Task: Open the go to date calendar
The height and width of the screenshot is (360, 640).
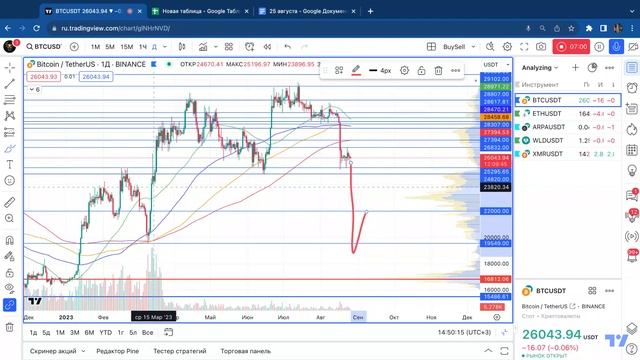Action: [x=168, y=333]
